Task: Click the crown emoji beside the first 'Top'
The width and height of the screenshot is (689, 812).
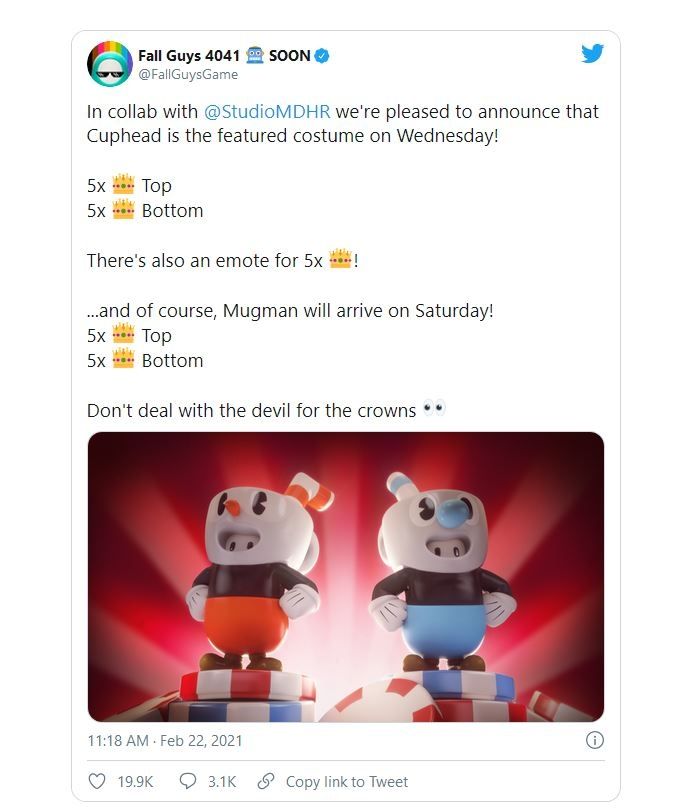Action: 124,185
